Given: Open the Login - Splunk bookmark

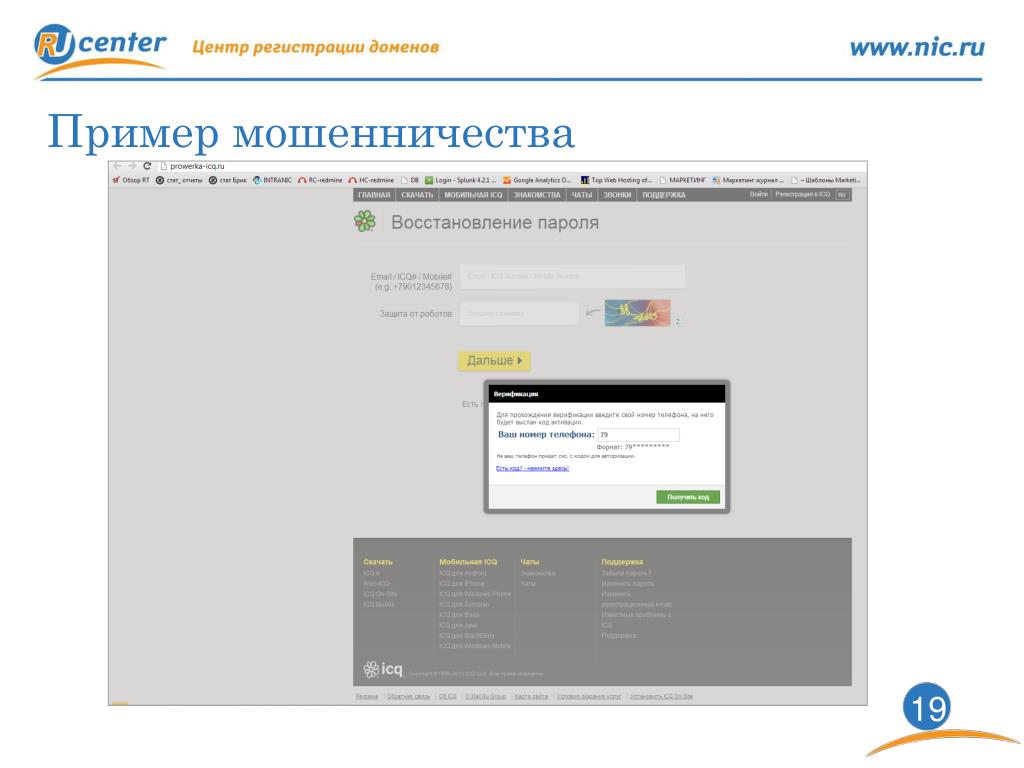Looking at the screenshot, I should tap(460, 180).
